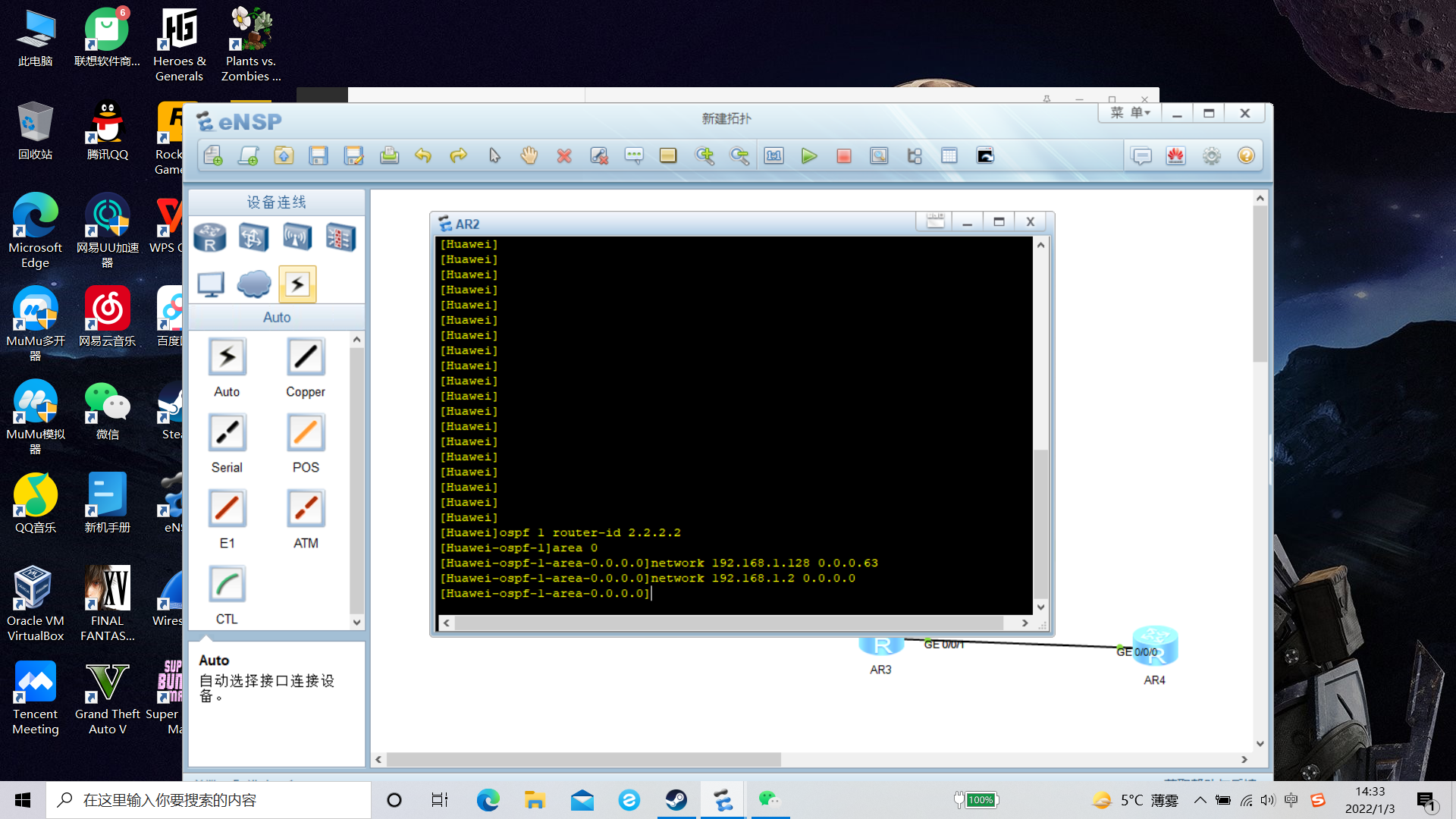The width and height of the screenshot is (1456, 819).
Task: Click the New Topology toolbar icon
Action: [x=213, y=156]
